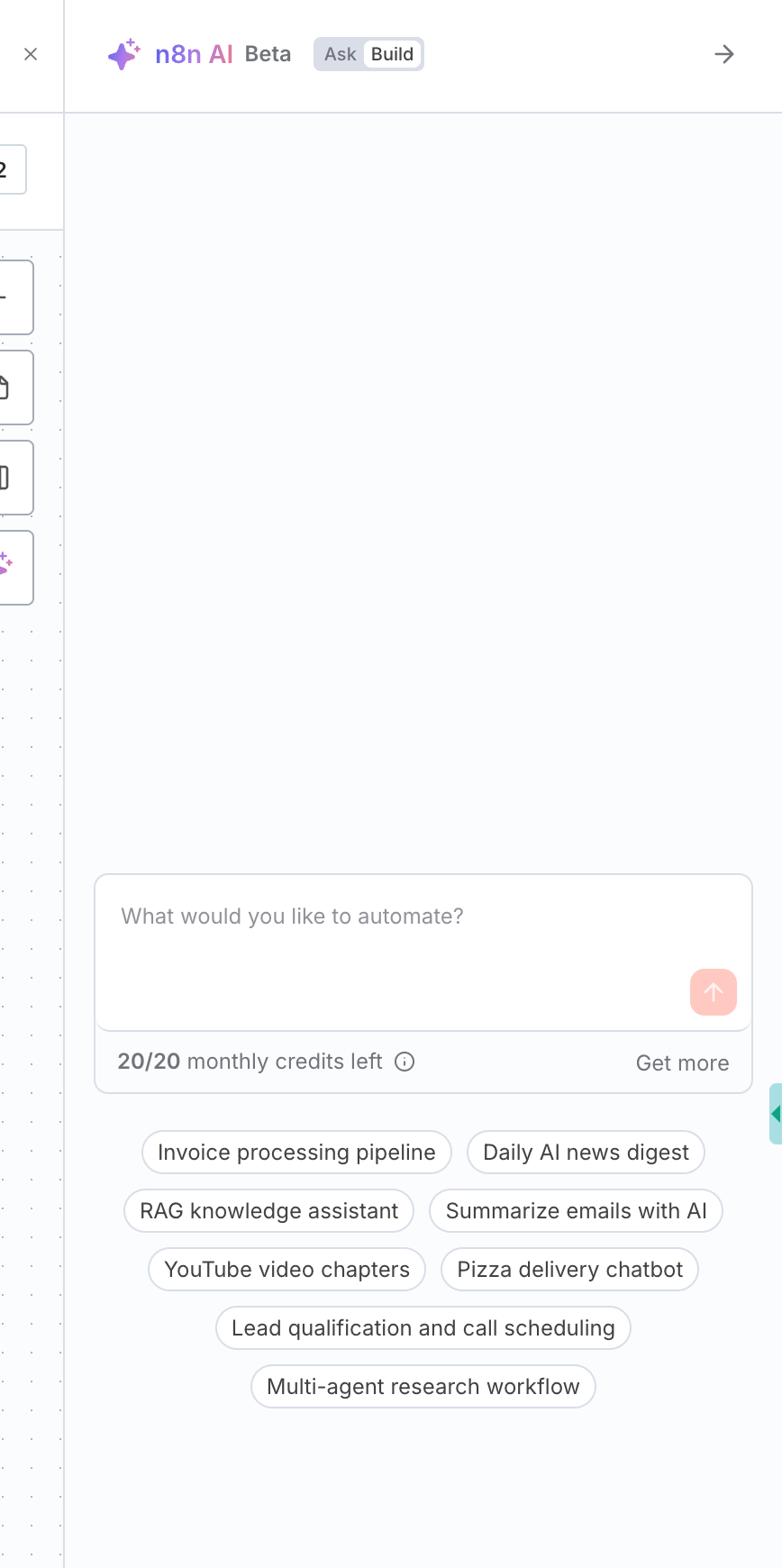Image resolution: width=782 pixels, height=1568 pixels.
Task: Select the Daily AI news digest suggestion
Action: click(x=586, y=1153)
